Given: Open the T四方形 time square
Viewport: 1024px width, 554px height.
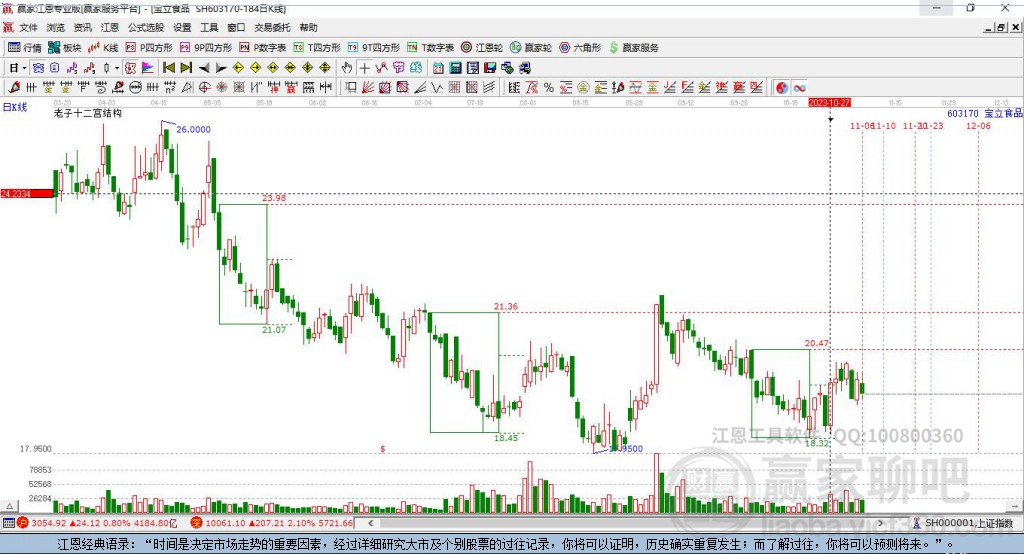Looking at the screenshot, I should coord(317,48).
